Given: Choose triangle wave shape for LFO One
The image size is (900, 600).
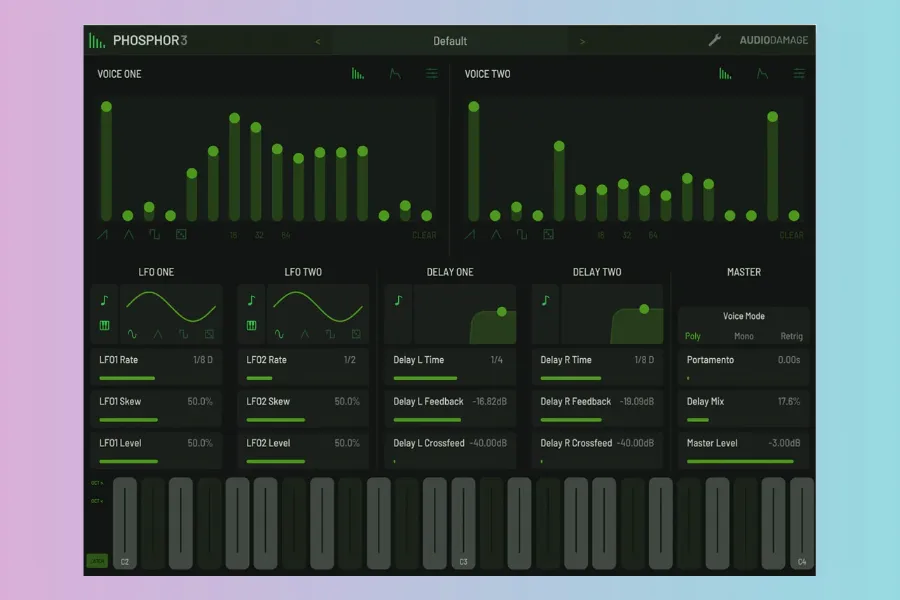Looking at the screenshot, I should point(158,334).
